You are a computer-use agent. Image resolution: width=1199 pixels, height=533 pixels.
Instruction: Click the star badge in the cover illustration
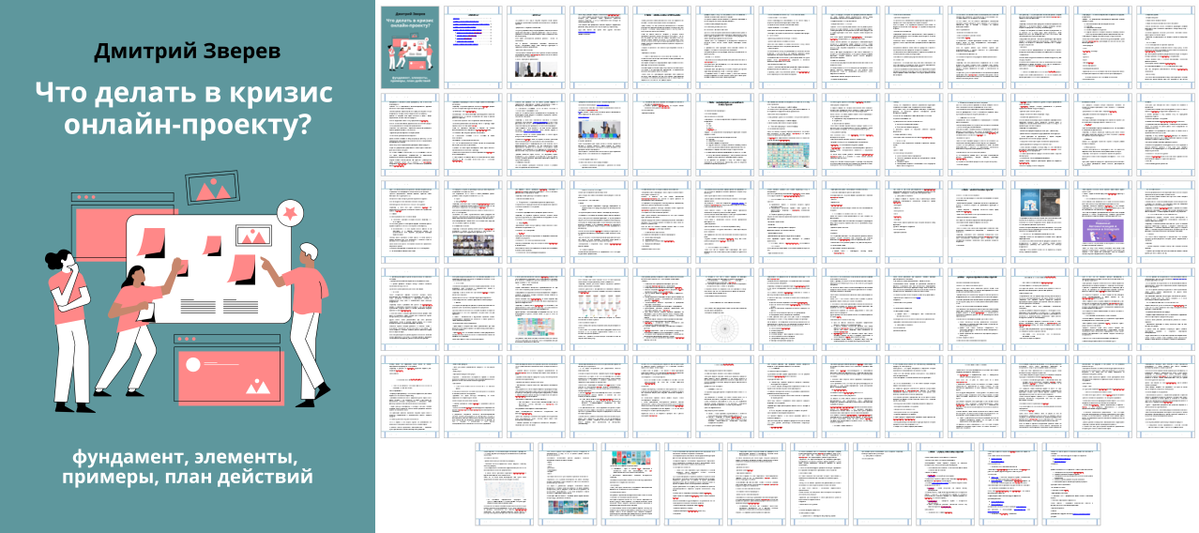(x=290, y=213)
